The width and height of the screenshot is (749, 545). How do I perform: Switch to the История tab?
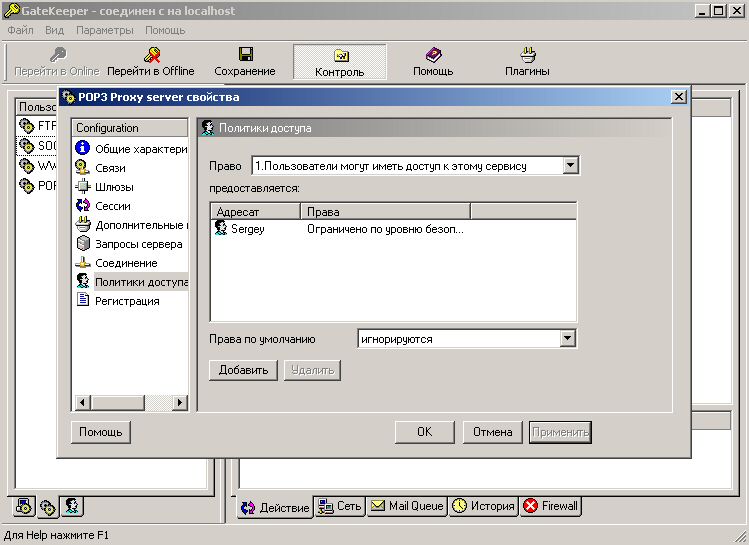(483, 506)
